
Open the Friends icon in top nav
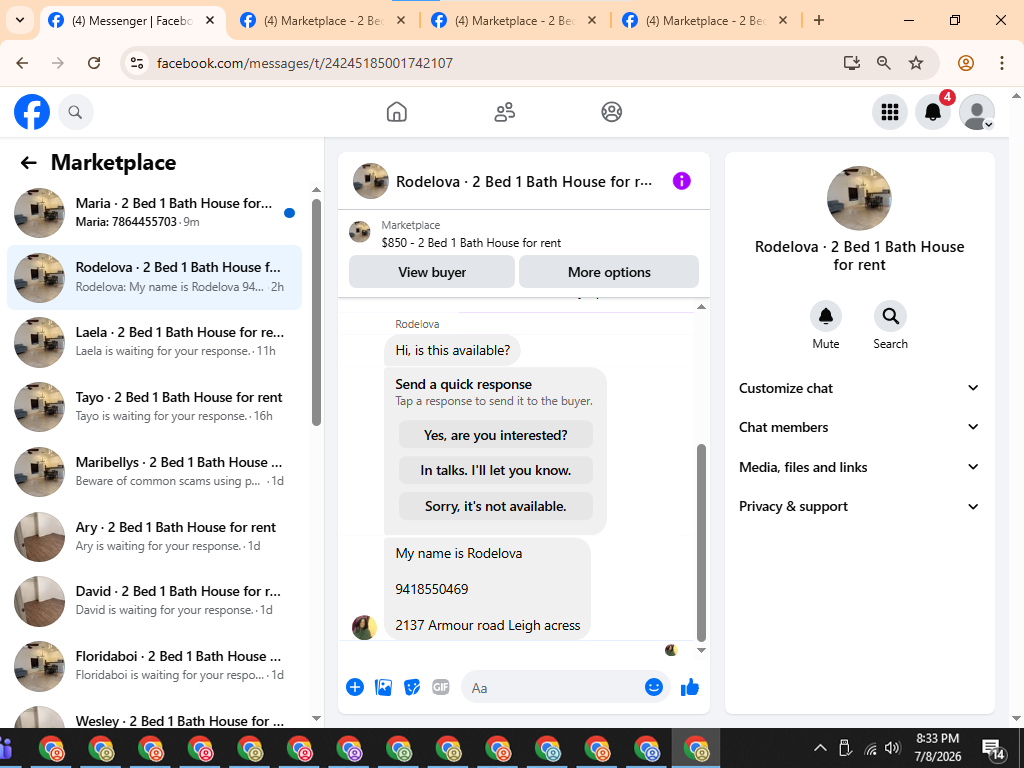click(x=504, y=112)
